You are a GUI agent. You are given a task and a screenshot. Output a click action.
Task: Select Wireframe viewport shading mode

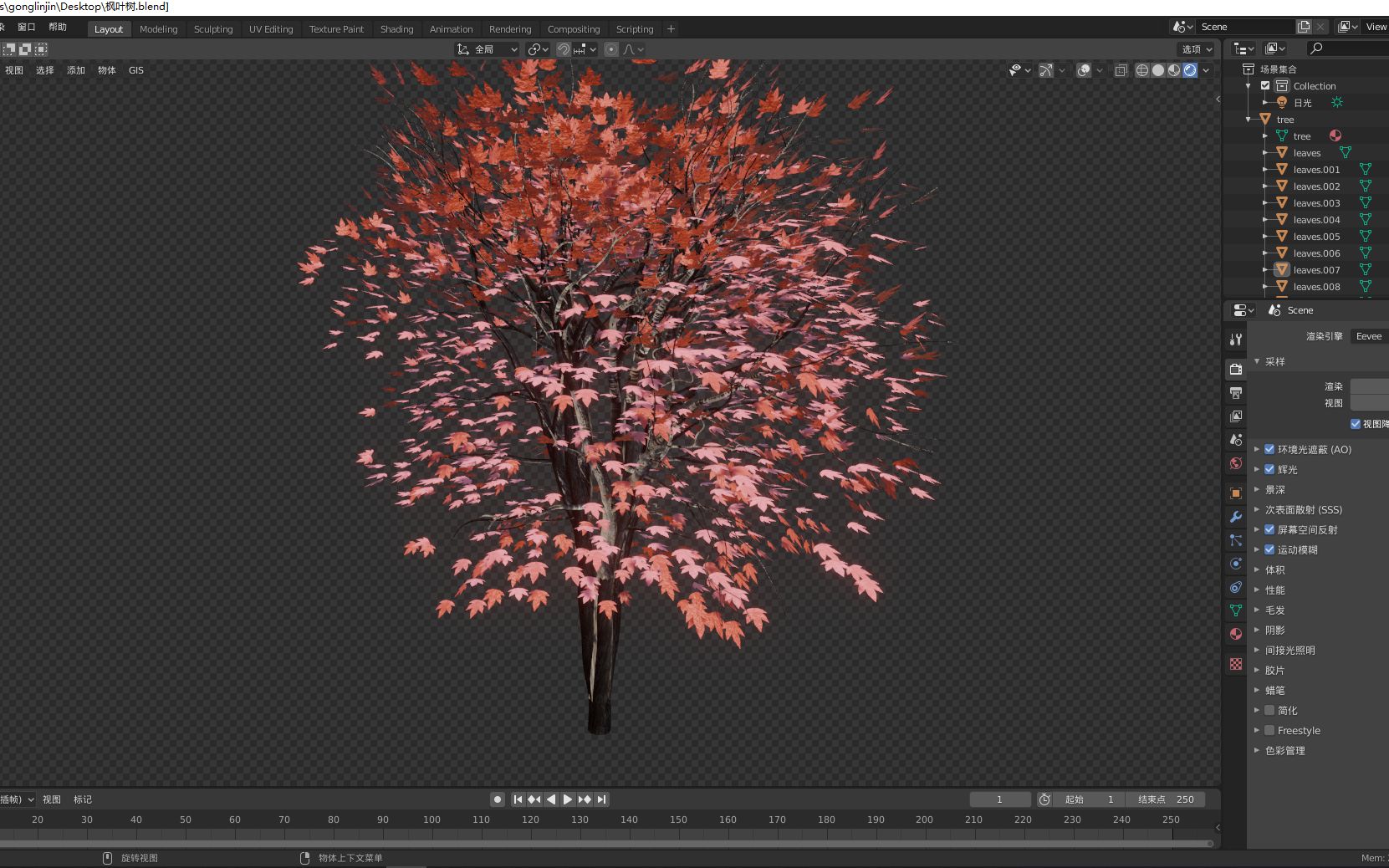coord(1141,70)
